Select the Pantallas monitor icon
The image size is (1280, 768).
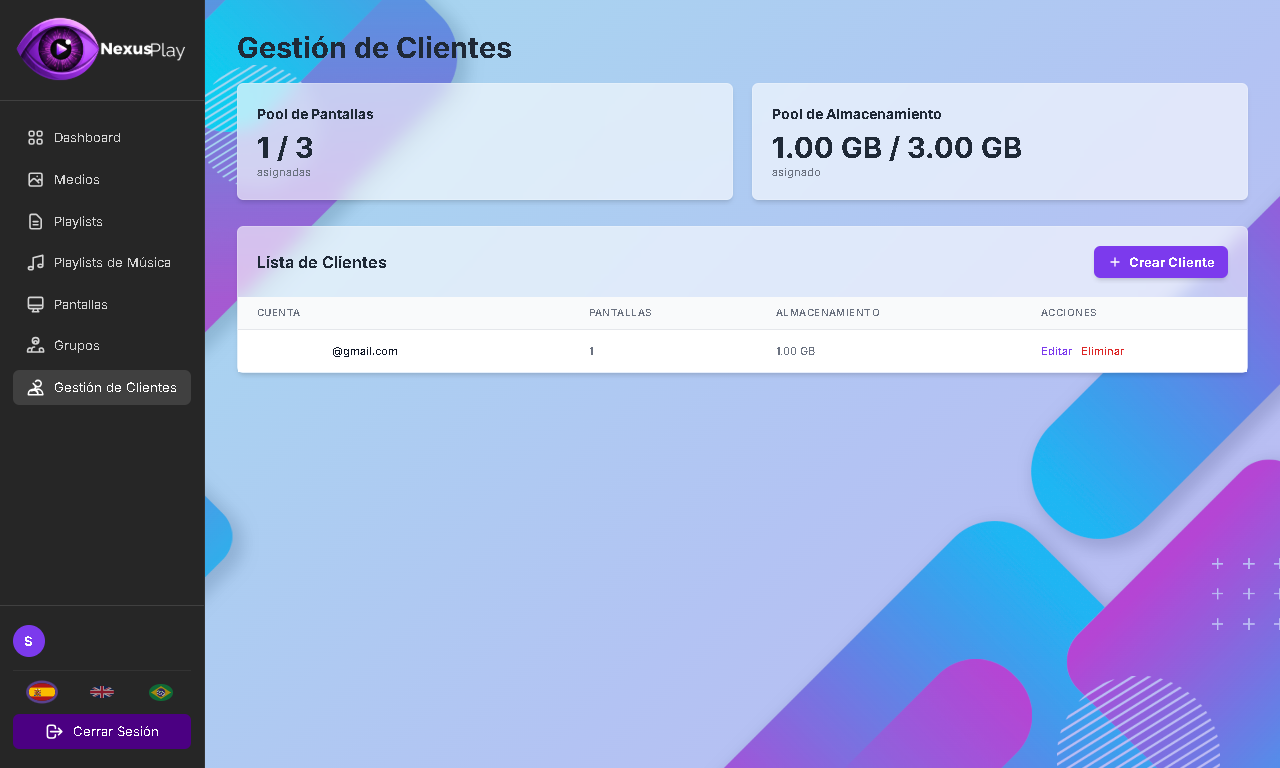coord(35,304)
